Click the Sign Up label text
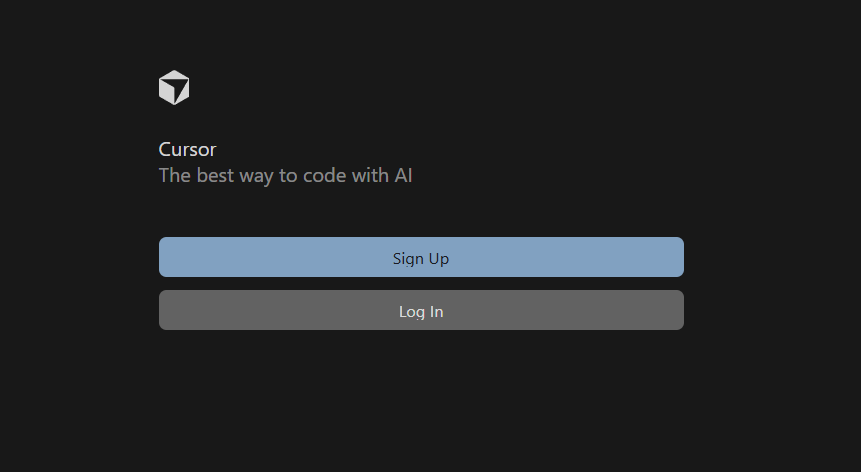The width and height of the screenshot is (861, 472). (421, 258)
